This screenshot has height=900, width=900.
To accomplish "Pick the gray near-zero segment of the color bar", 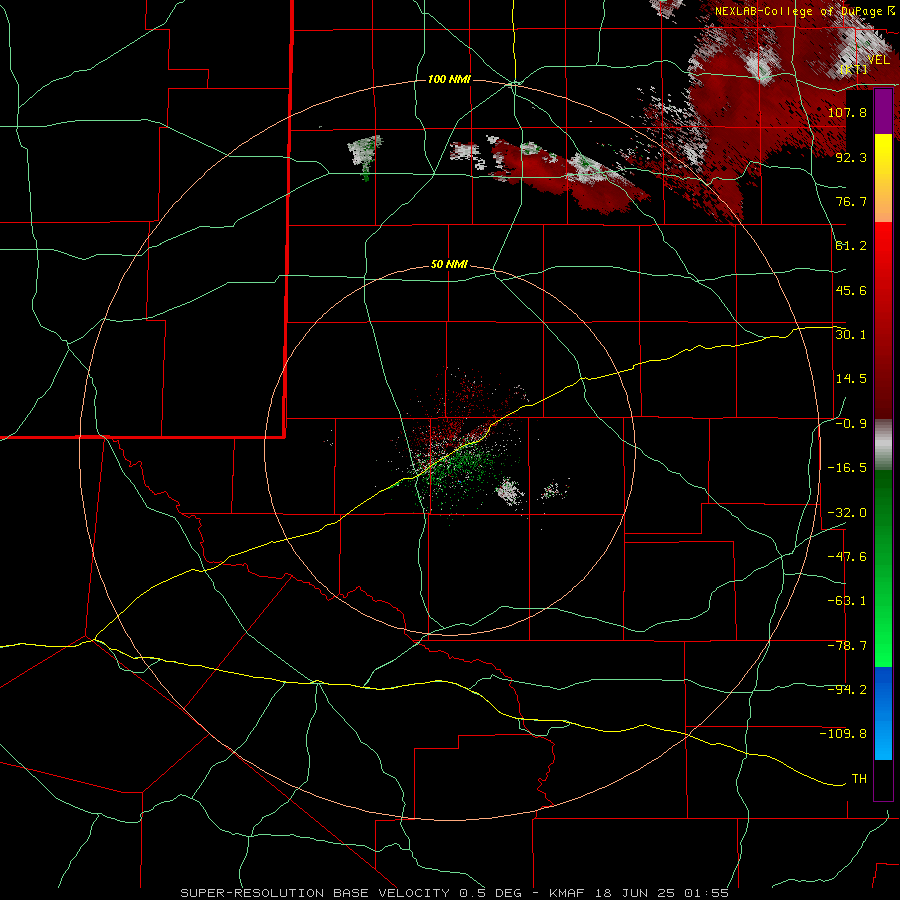I will (883, 445).
